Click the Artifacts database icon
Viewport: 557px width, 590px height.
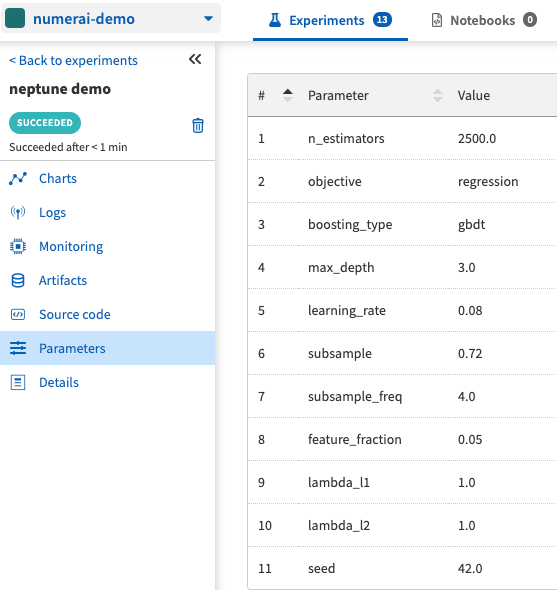point(18,280)
